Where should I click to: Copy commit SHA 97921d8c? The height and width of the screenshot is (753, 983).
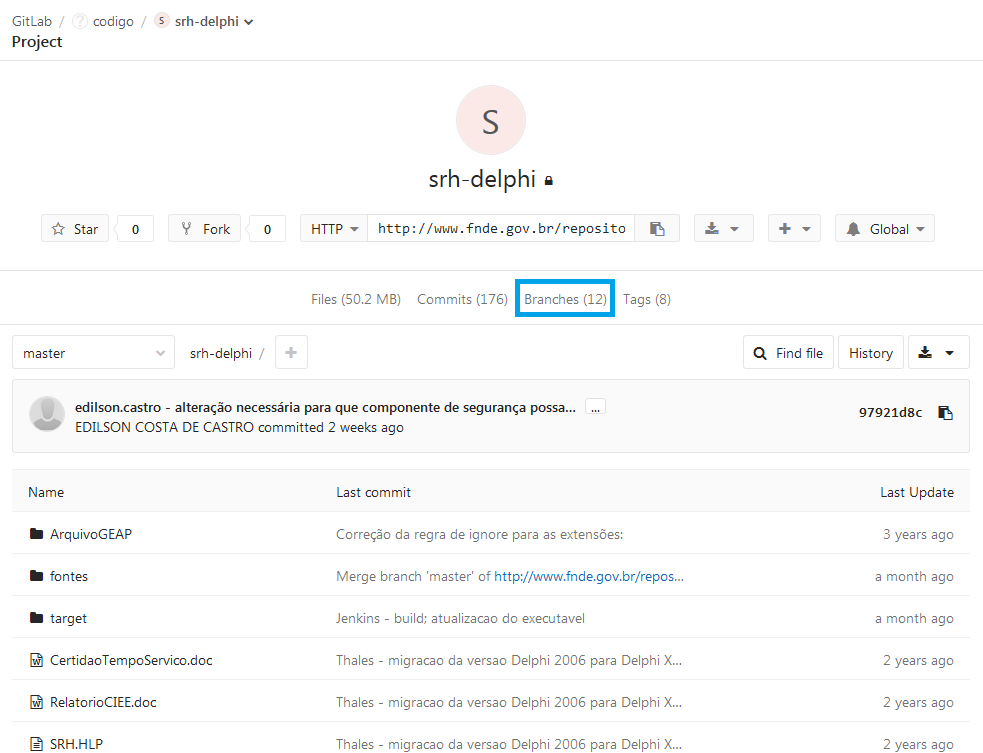[x=945, y=413]
